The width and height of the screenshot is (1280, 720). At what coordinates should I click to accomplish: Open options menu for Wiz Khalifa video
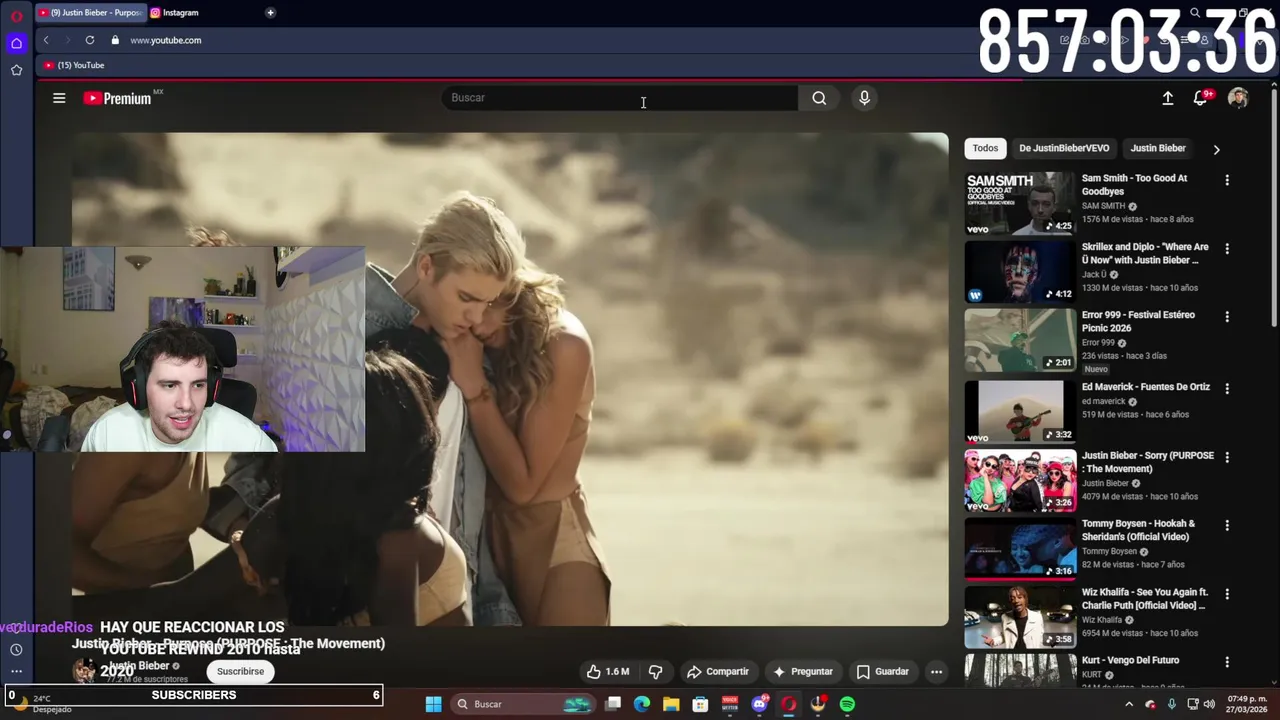(1227, 594)
